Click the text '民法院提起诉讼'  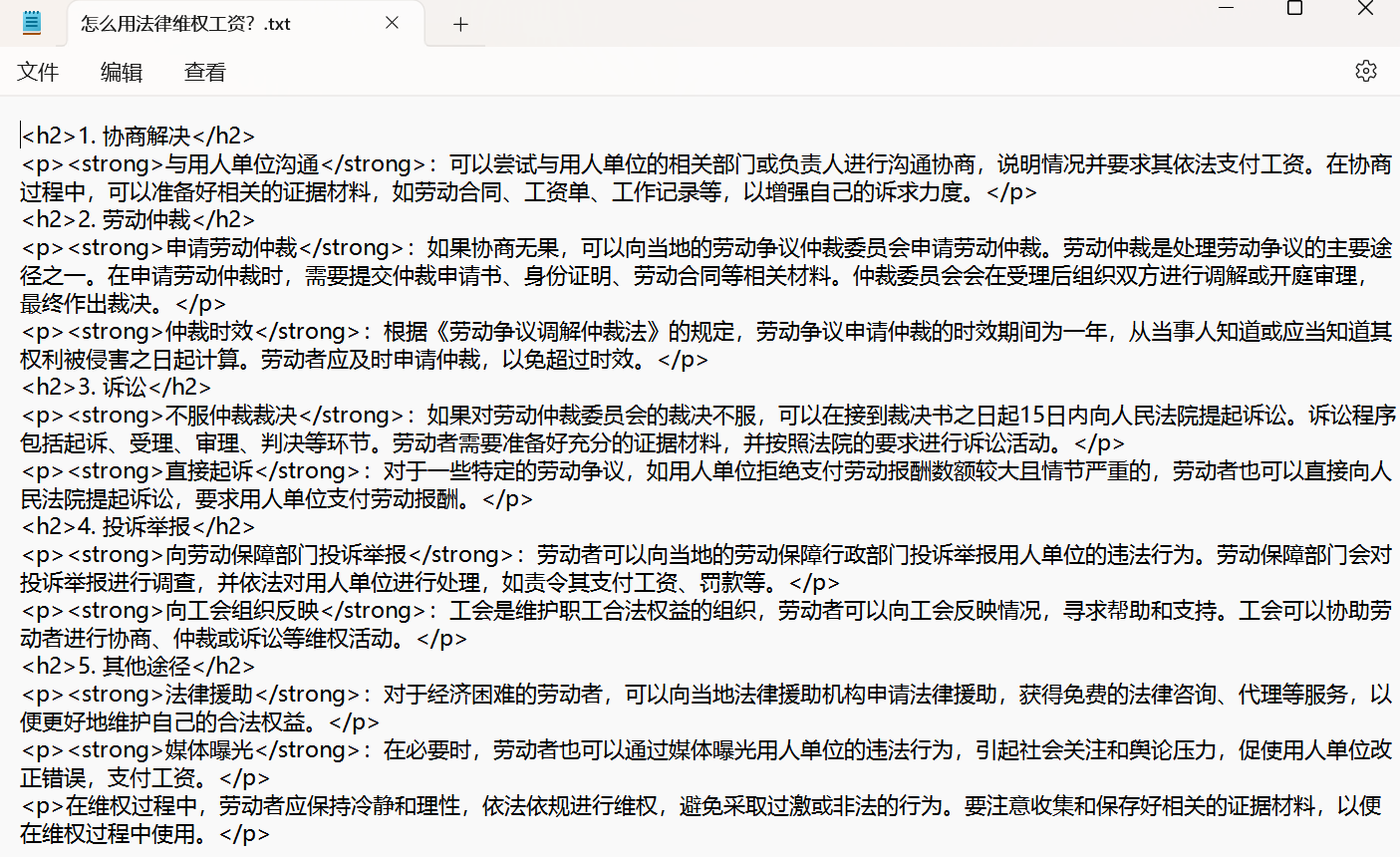click(x=98, y=499)
